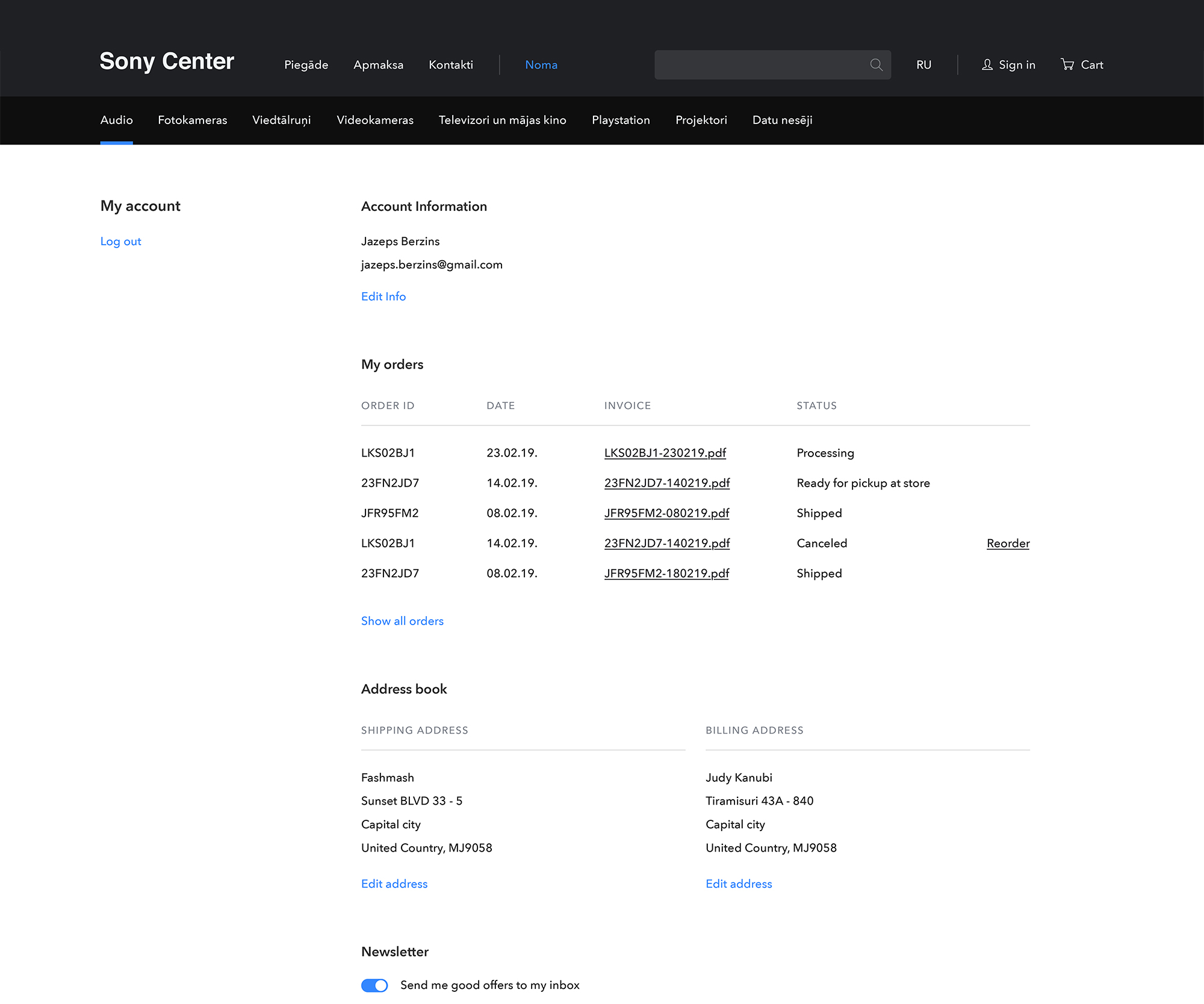Viewport: 1204px width, 1004px height.
Task: Click the STATUS column header
Action: 817,406
